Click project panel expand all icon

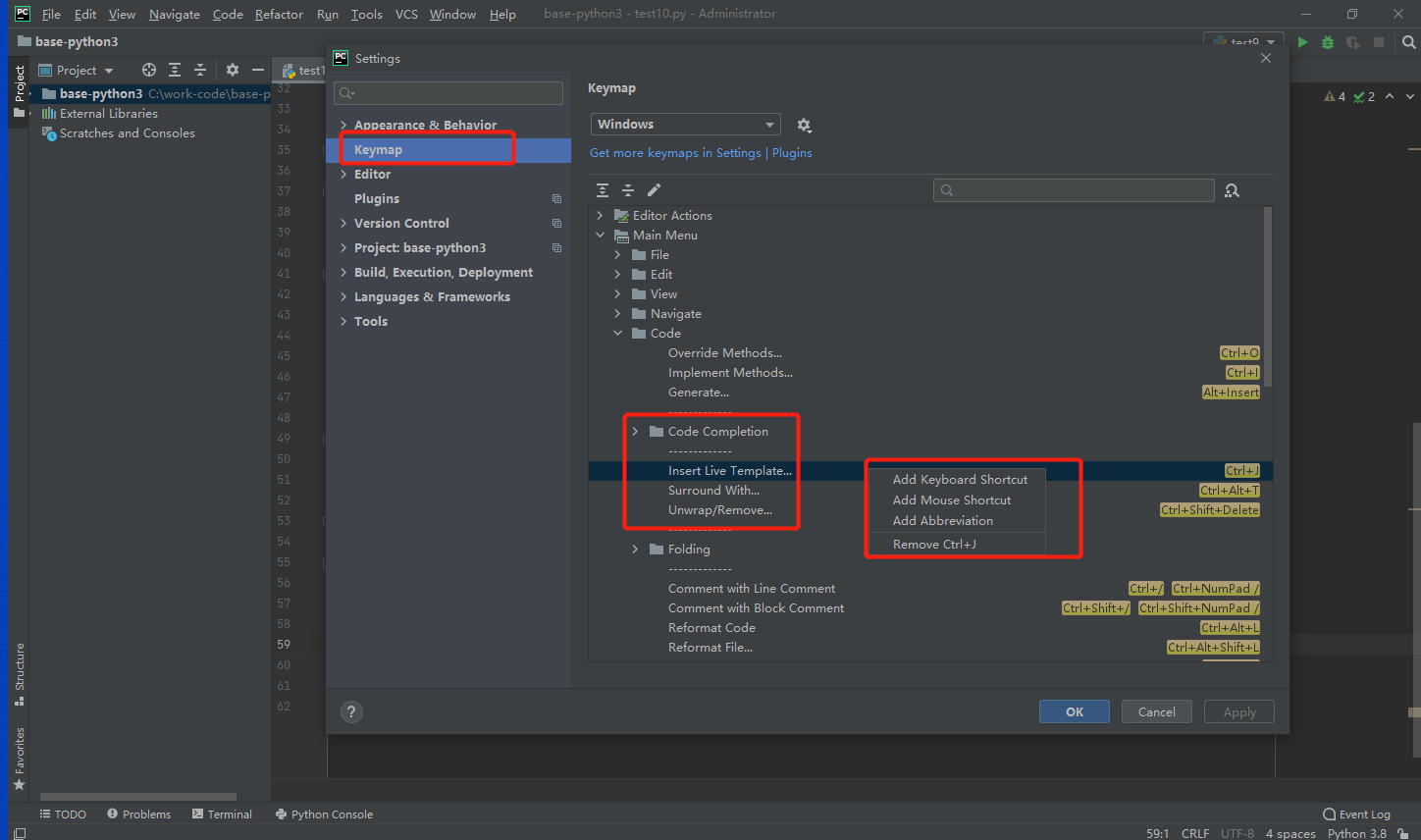pos(175,70)
